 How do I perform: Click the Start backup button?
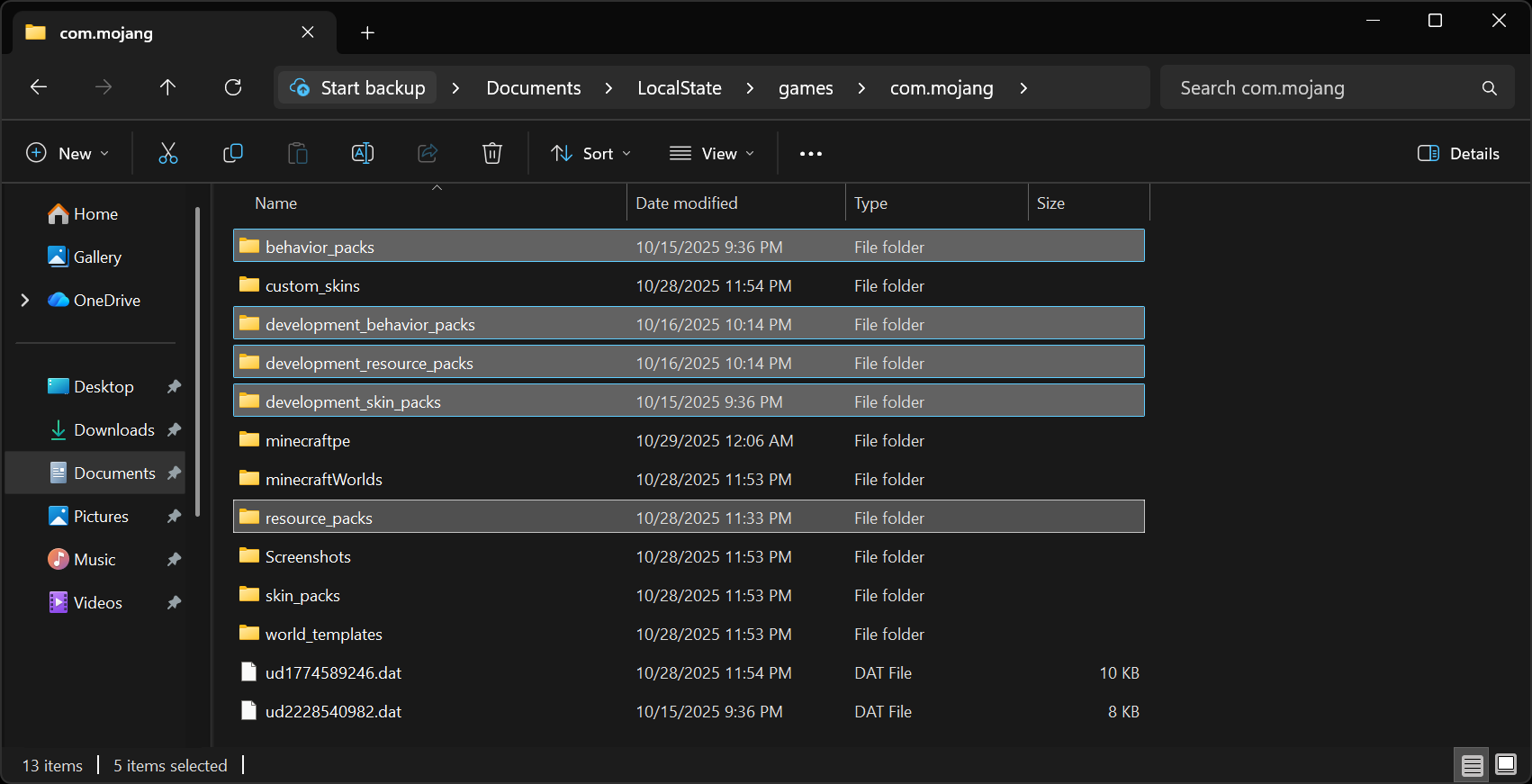point(357,87)
